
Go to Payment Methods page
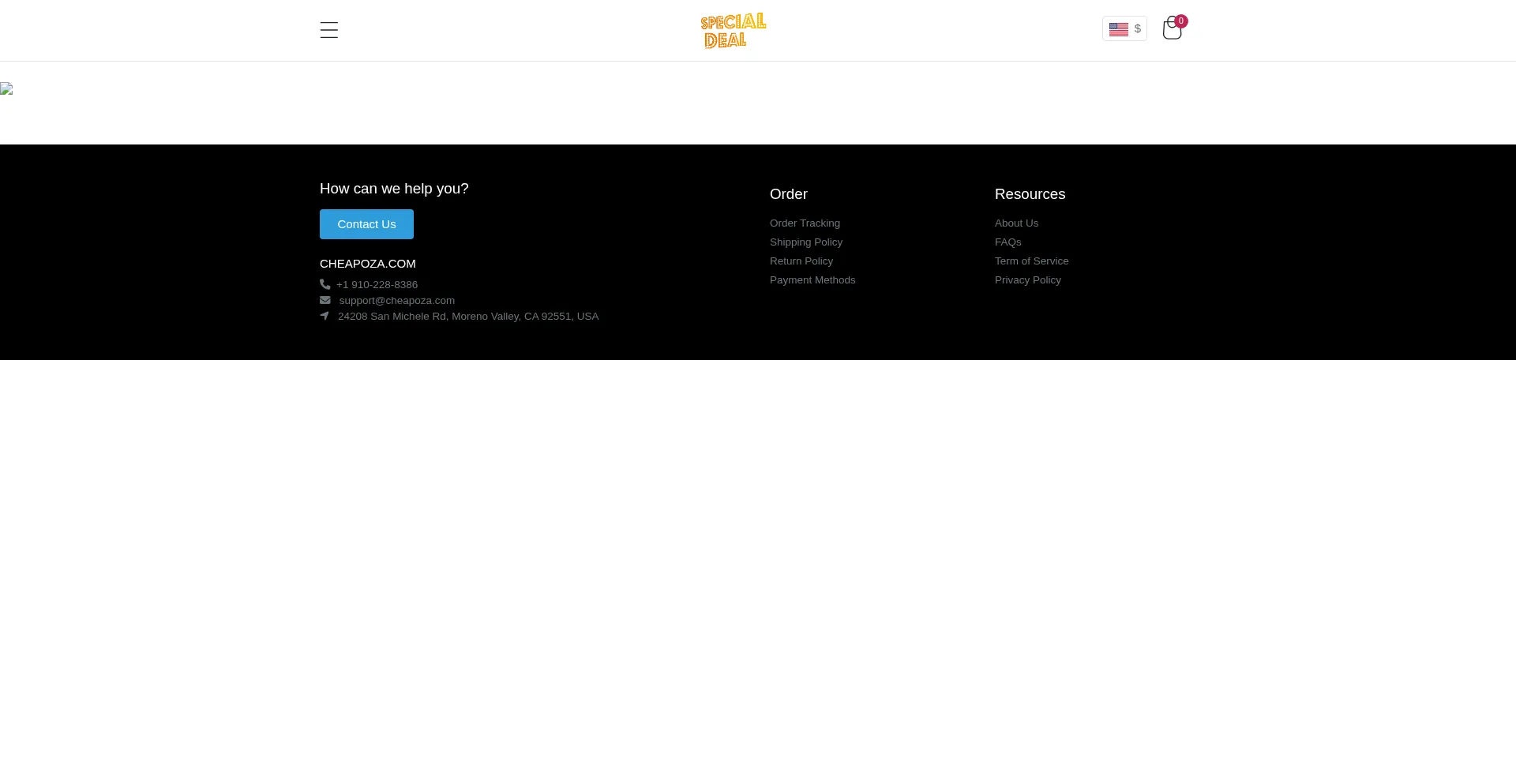[x=812, y=280]
